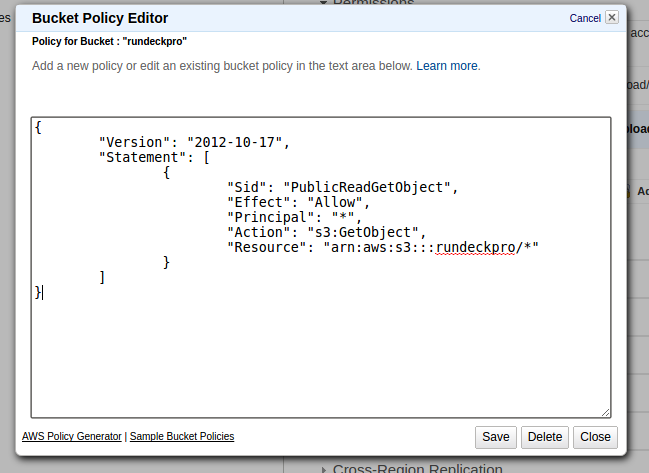Open the Learn more link

[447, 66]
